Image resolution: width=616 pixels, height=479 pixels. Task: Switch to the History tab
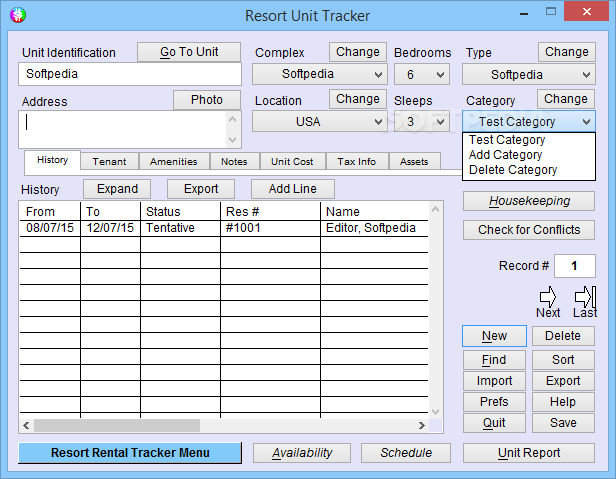pos(53,160)
